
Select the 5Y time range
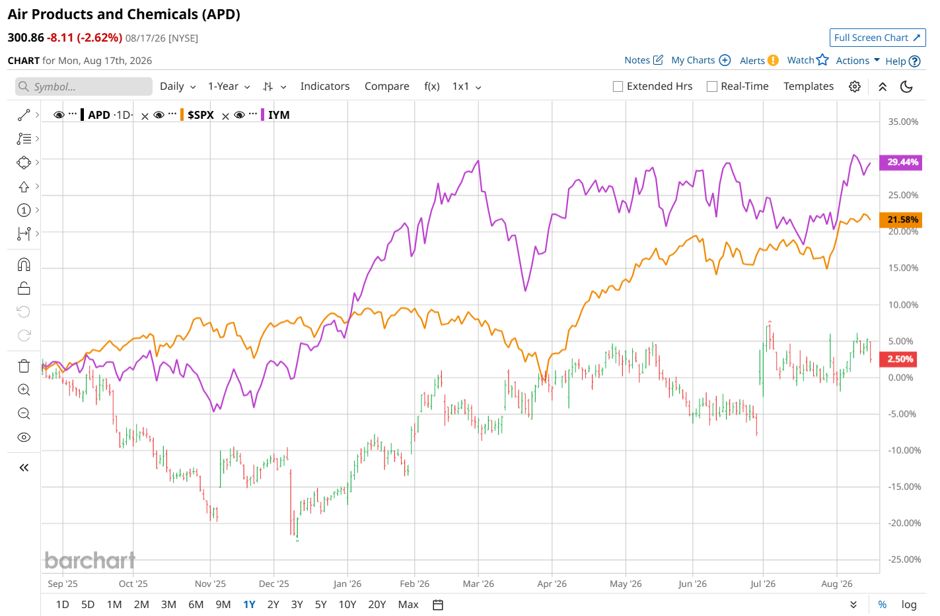(321, 605)
